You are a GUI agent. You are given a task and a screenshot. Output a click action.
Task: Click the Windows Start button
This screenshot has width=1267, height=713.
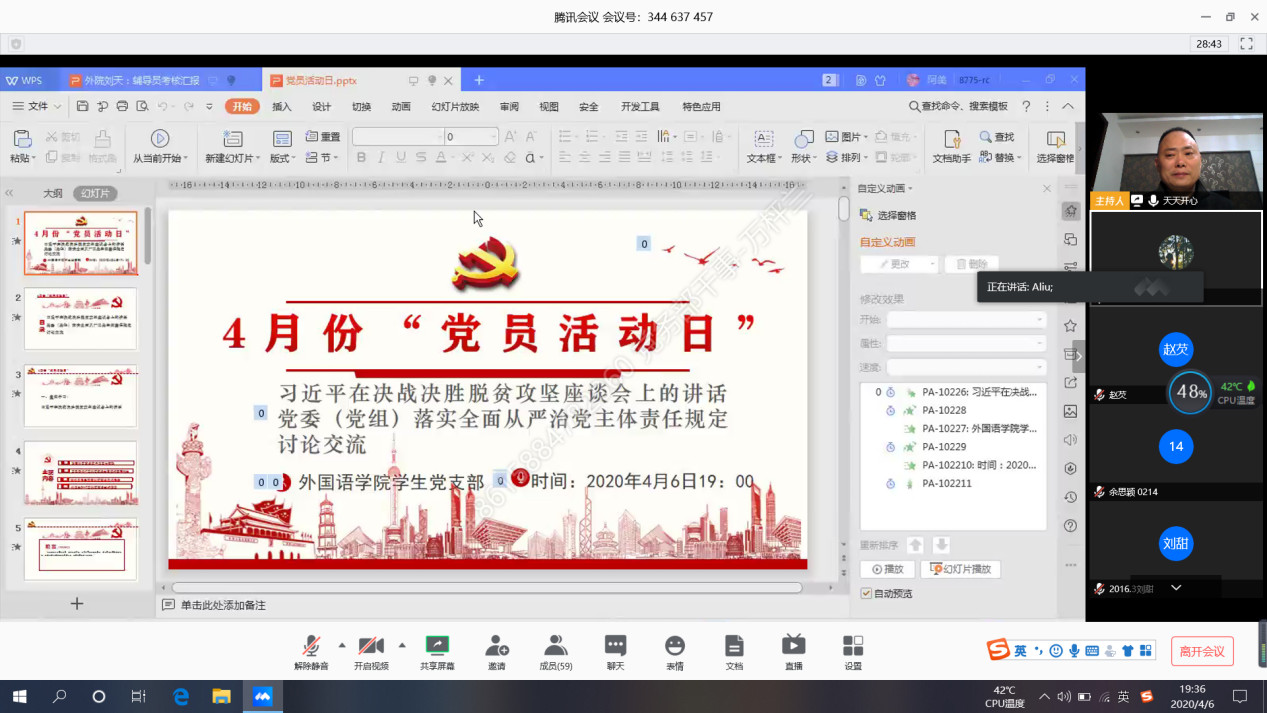tap(19, 696)
